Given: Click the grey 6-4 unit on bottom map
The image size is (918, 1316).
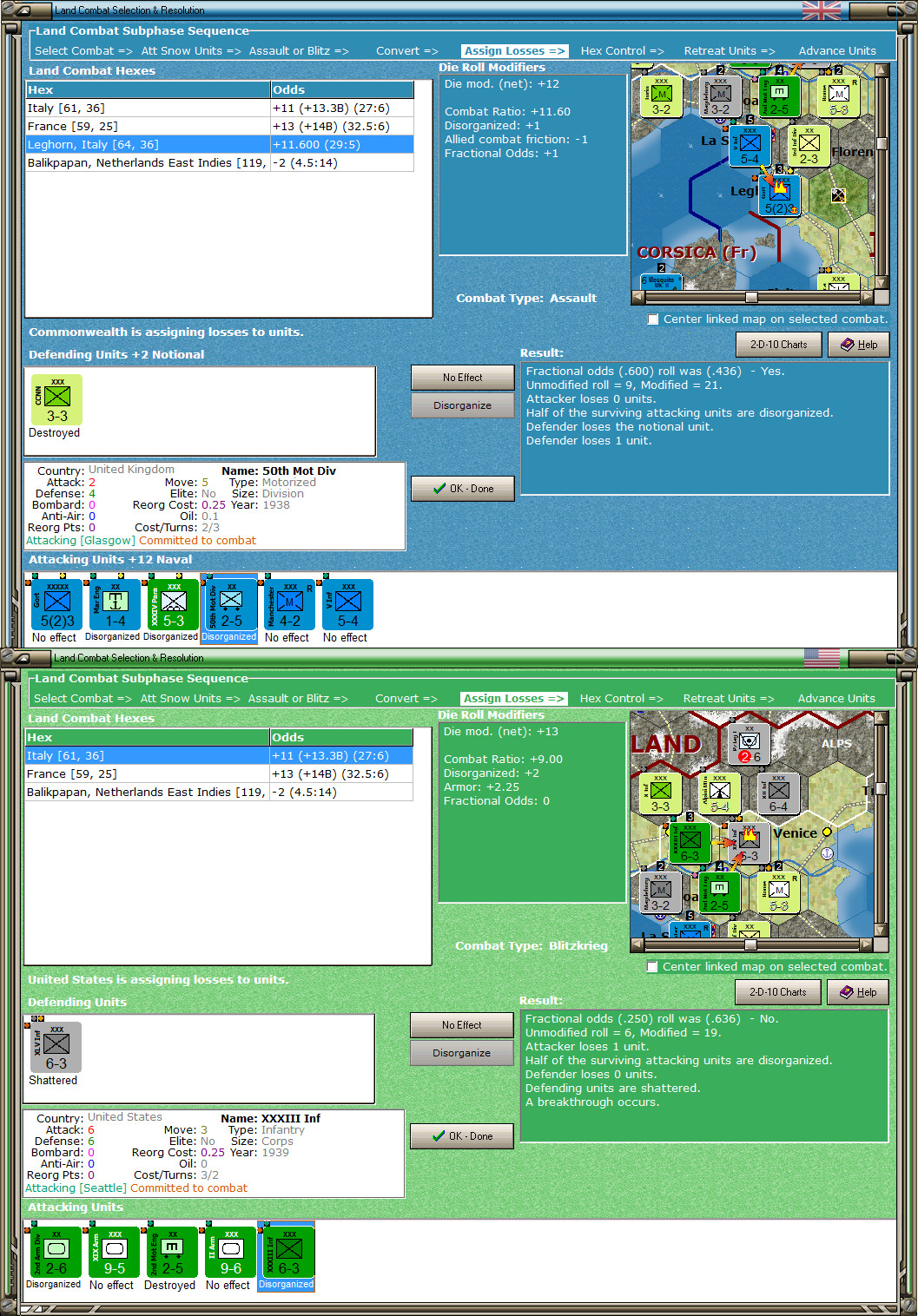Looking at the screenshot, I should [x=778, y=793].
